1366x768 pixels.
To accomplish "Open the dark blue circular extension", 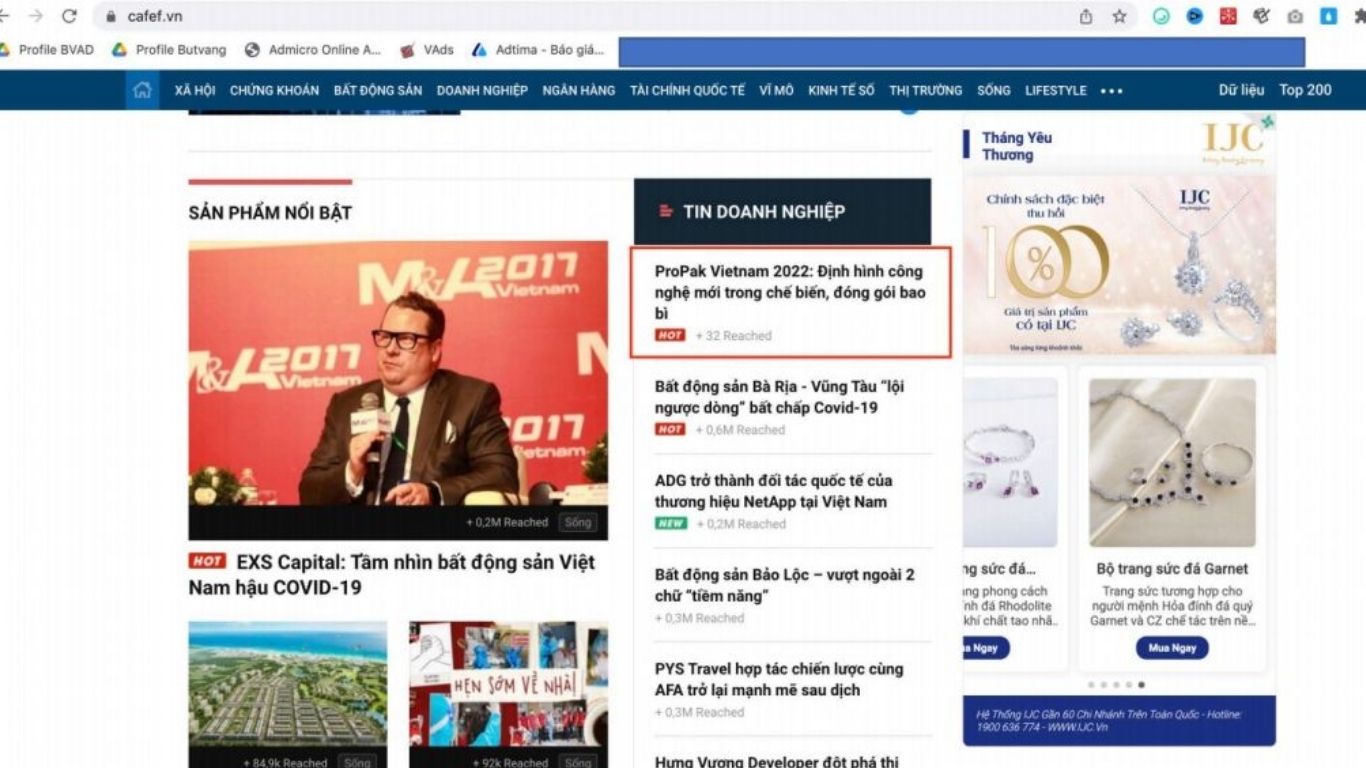I will (1194, 16).
